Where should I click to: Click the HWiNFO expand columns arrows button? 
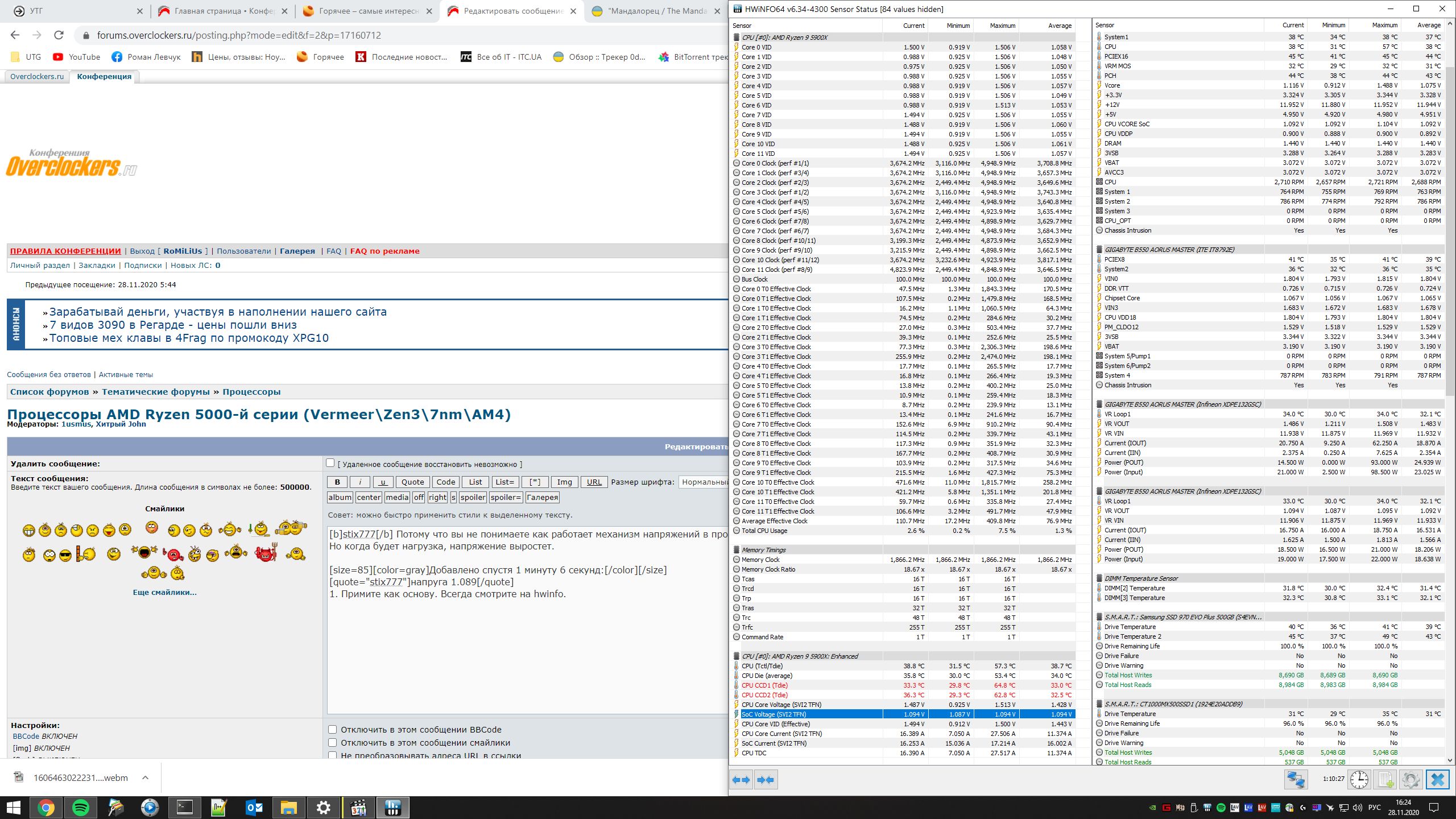point(742,780)
